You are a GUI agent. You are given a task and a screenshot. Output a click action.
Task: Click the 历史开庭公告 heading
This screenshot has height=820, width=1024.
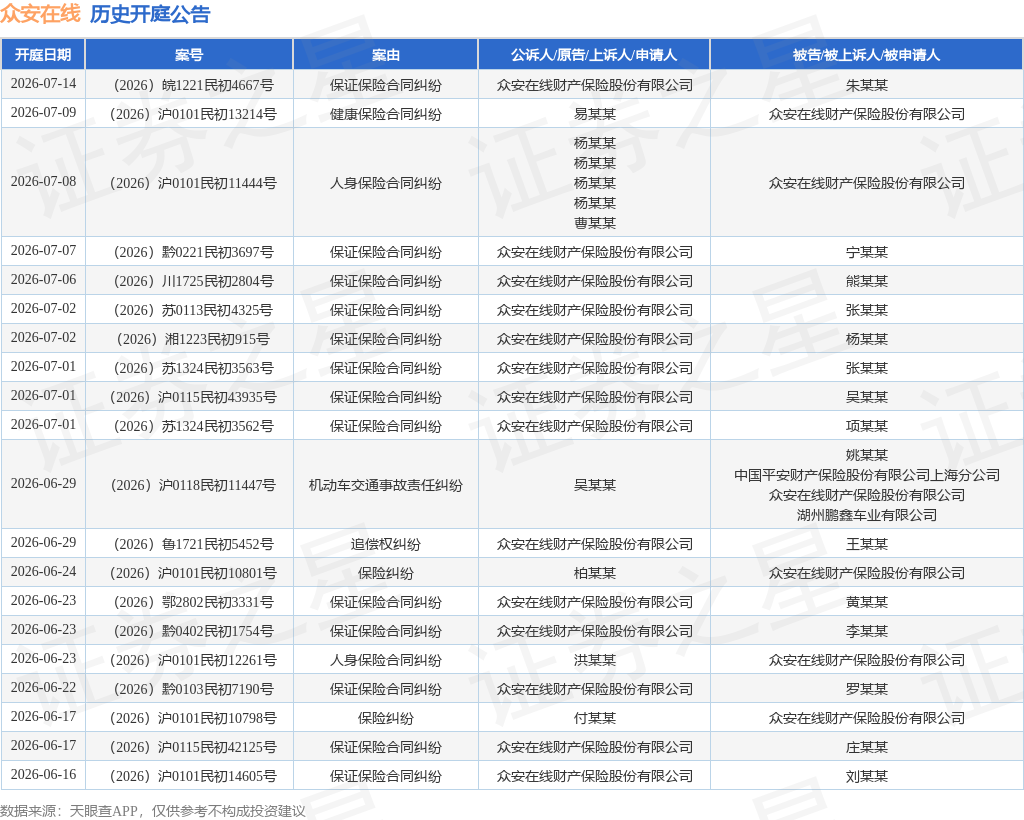click(150, 14)
